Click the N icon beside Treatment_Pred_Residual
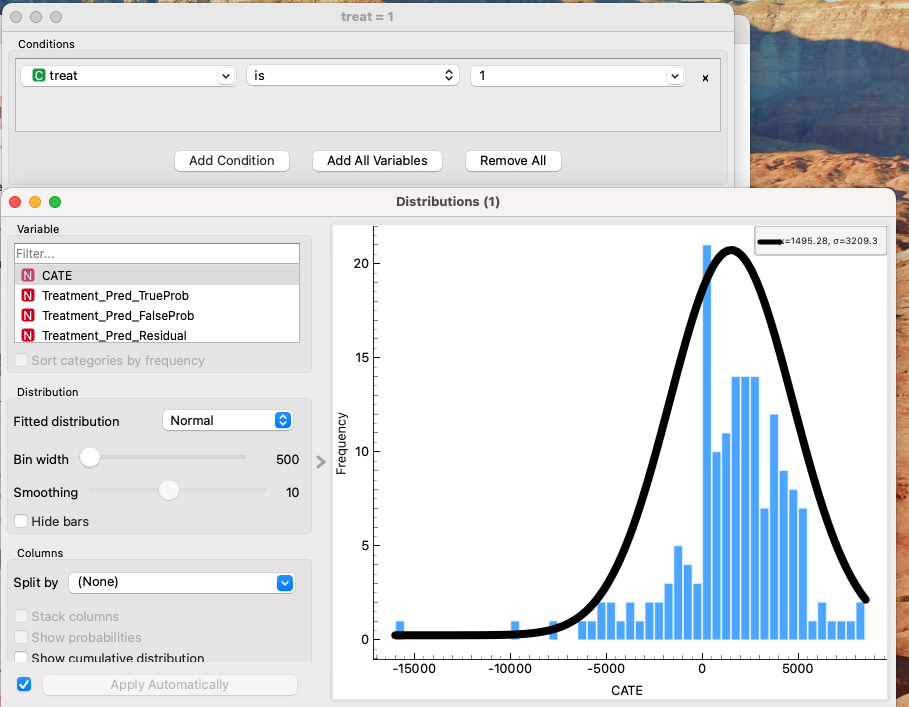The height and width of the screenshot is (707, 909). coord(28,336)
